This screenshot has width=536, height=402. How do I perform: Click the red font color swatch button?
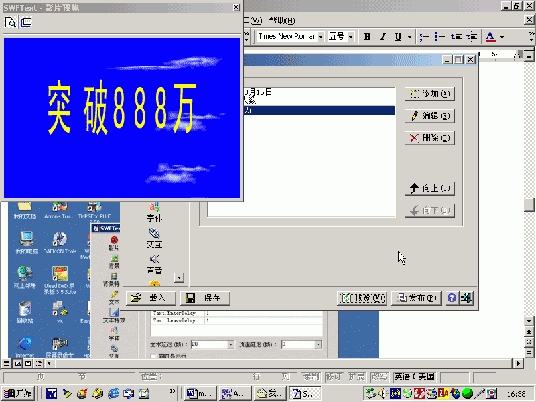pyautogui.click(x=491, y=37)
